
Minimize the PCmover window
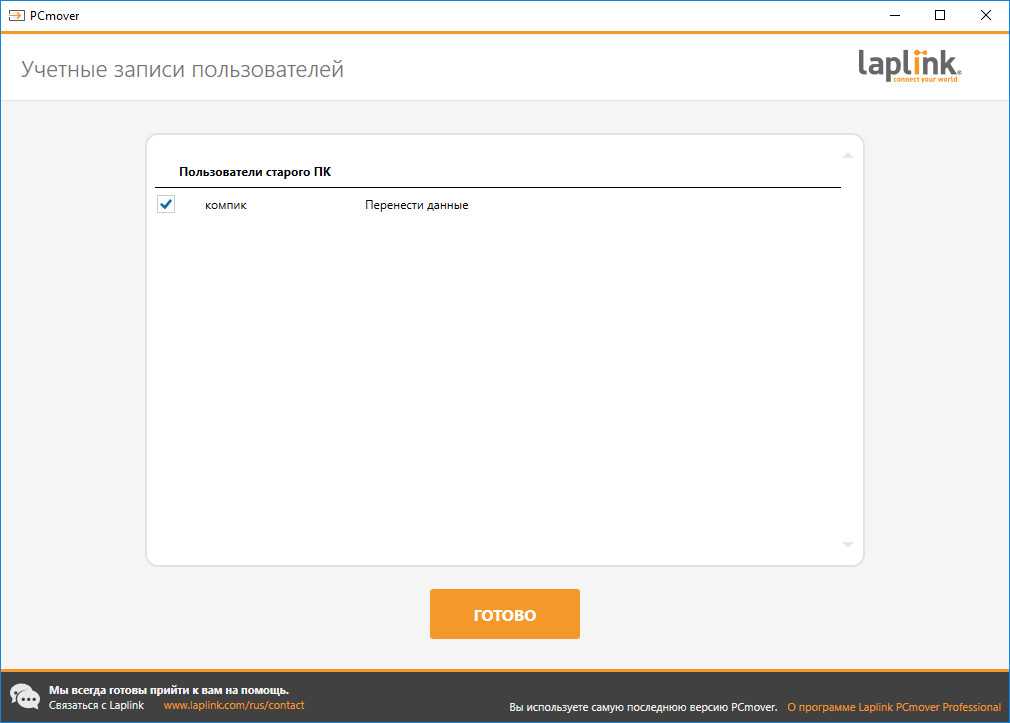tap(893, 15)
